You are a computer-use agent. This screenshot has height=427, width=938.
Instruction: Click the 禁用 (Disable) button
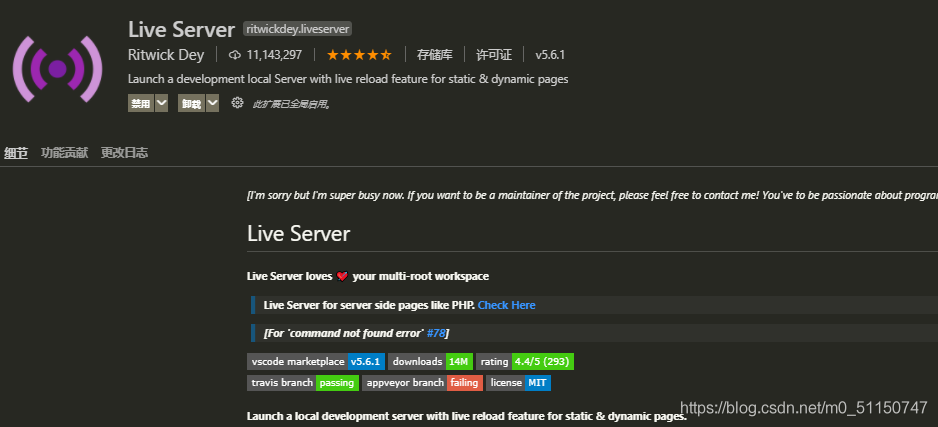141,103
